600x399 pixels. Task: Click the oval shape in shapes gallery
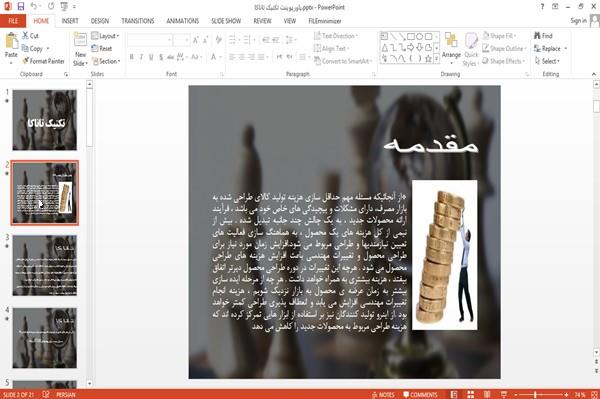coord(420,36)
